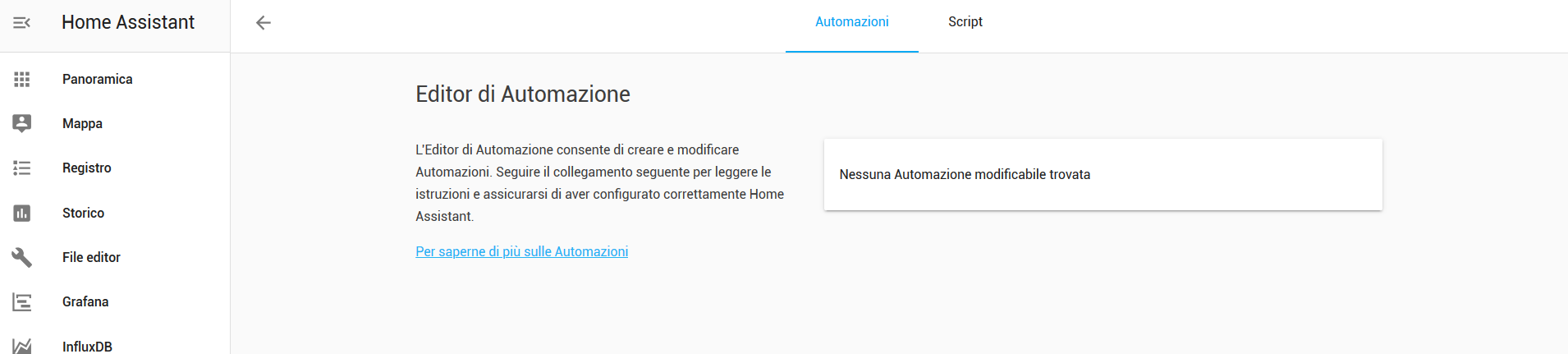Open the Storico sidebar entry
Screen dimensions: 1568x354
(x=83, y=213)
